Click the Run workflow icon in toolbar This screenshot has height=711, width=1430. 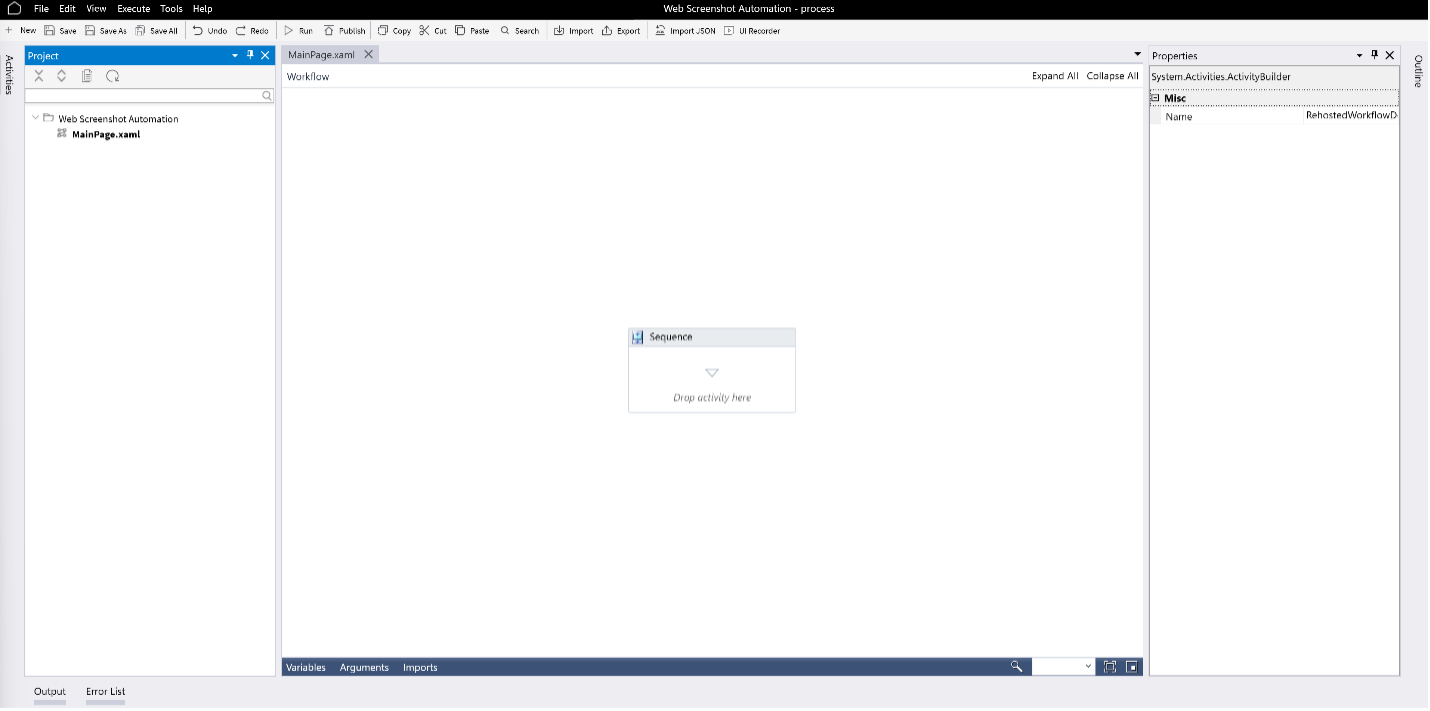[289, 31]
